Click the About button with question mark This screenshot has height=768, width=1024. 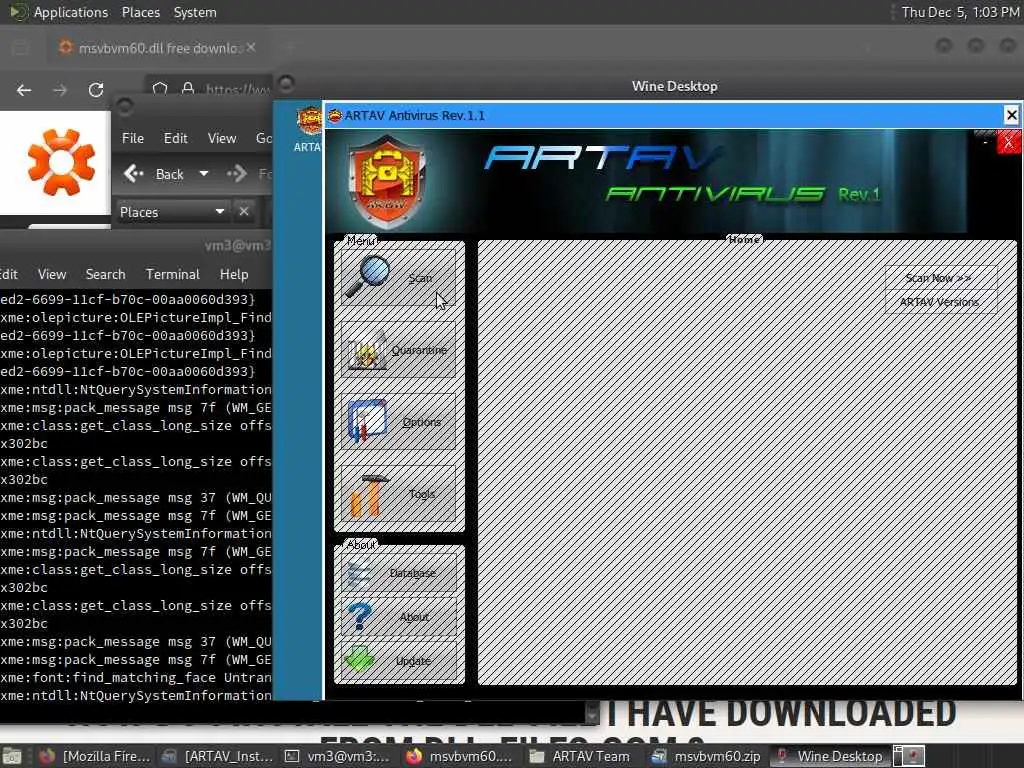point(398,616)
